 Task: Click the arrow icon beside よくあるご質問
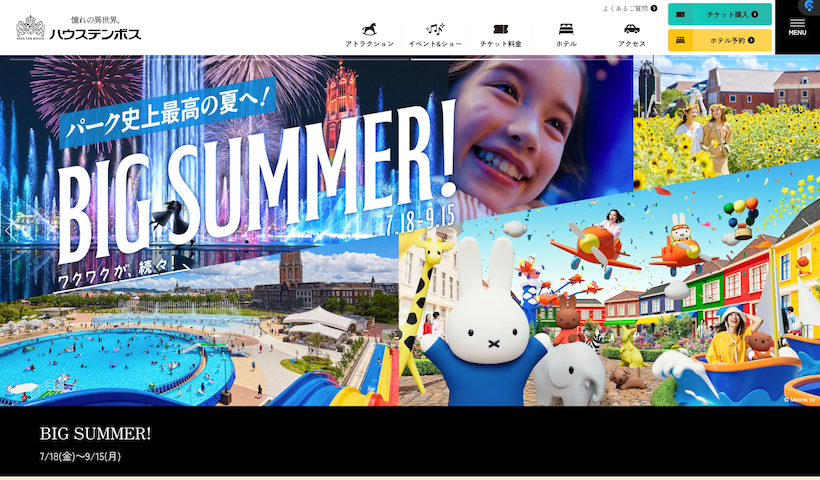pos(654,8)
